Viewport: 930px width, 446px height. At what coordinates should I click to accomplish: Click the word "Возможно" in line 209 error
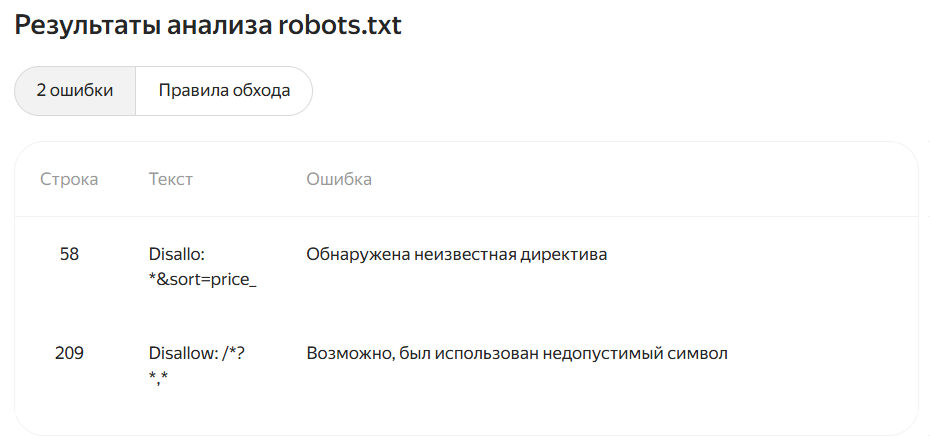[x=345, y=353]
